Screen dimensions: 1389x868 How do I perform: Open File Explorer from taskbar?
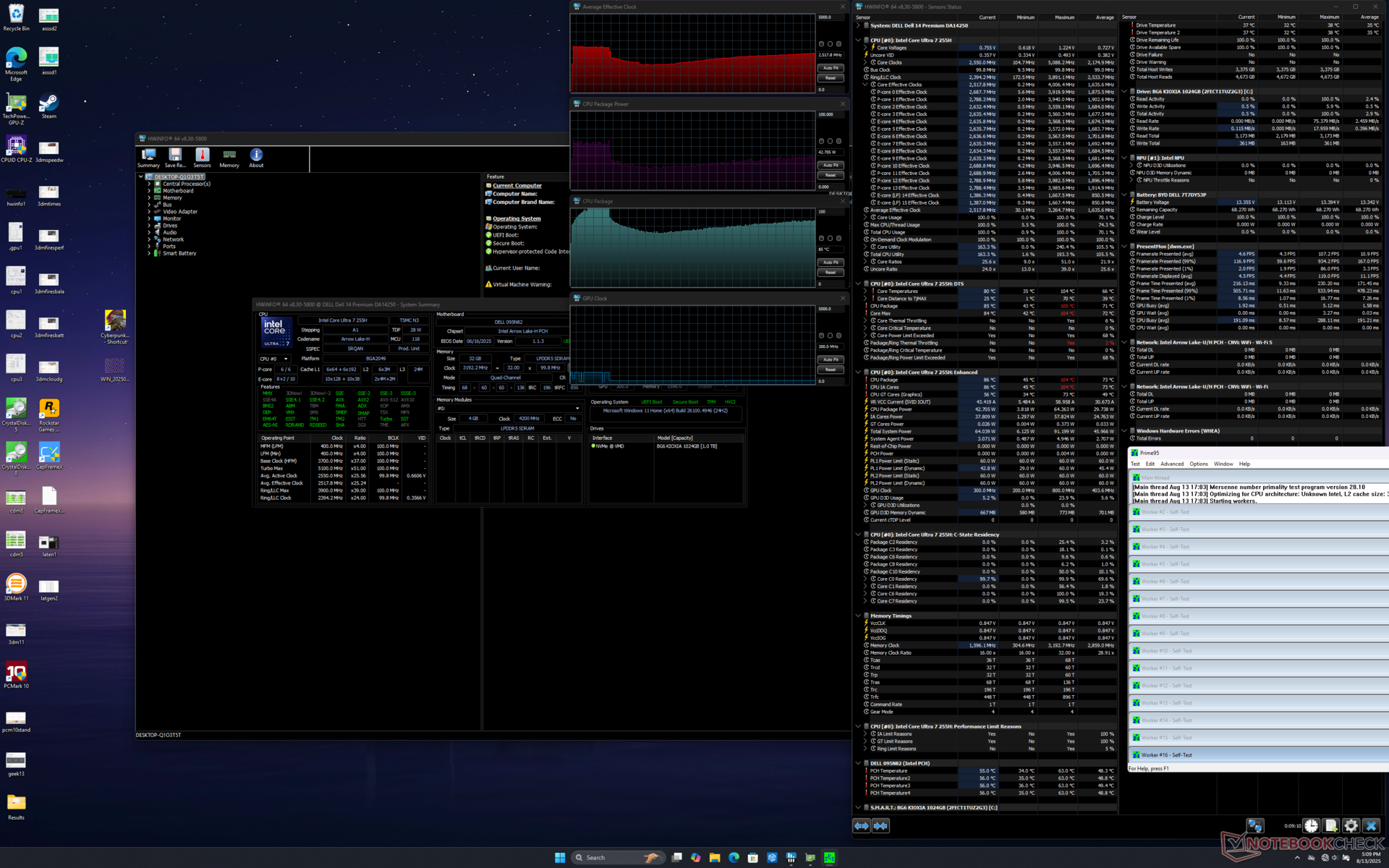click(x=715, y=857)
